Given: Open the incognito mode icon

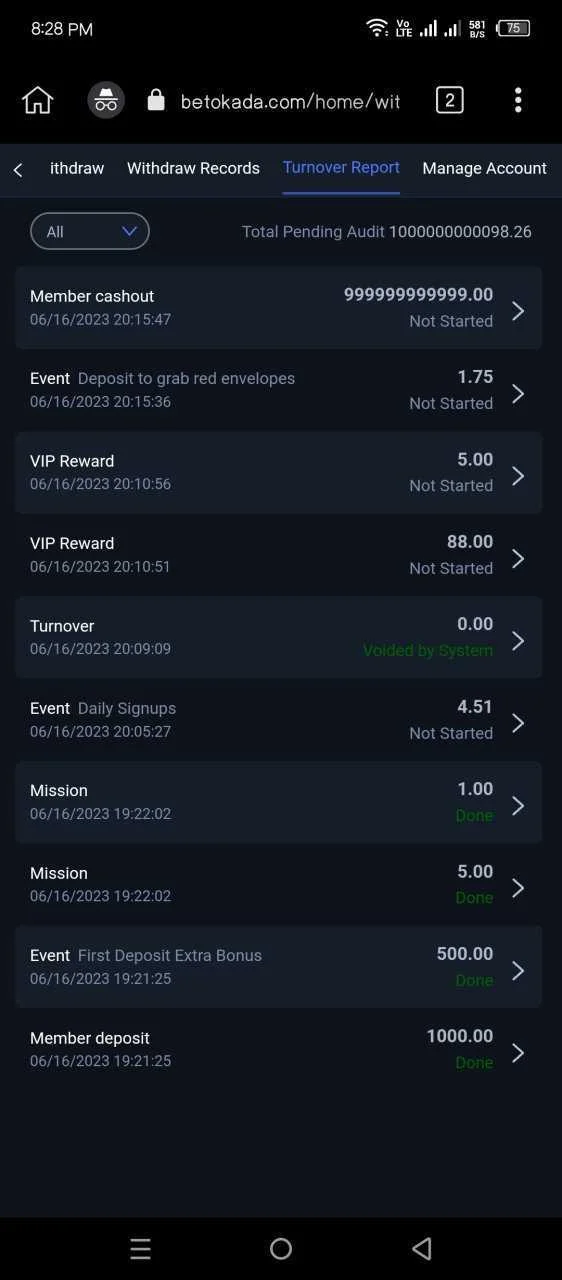Looking at the screenshot, I should click(x=106, y=100).
